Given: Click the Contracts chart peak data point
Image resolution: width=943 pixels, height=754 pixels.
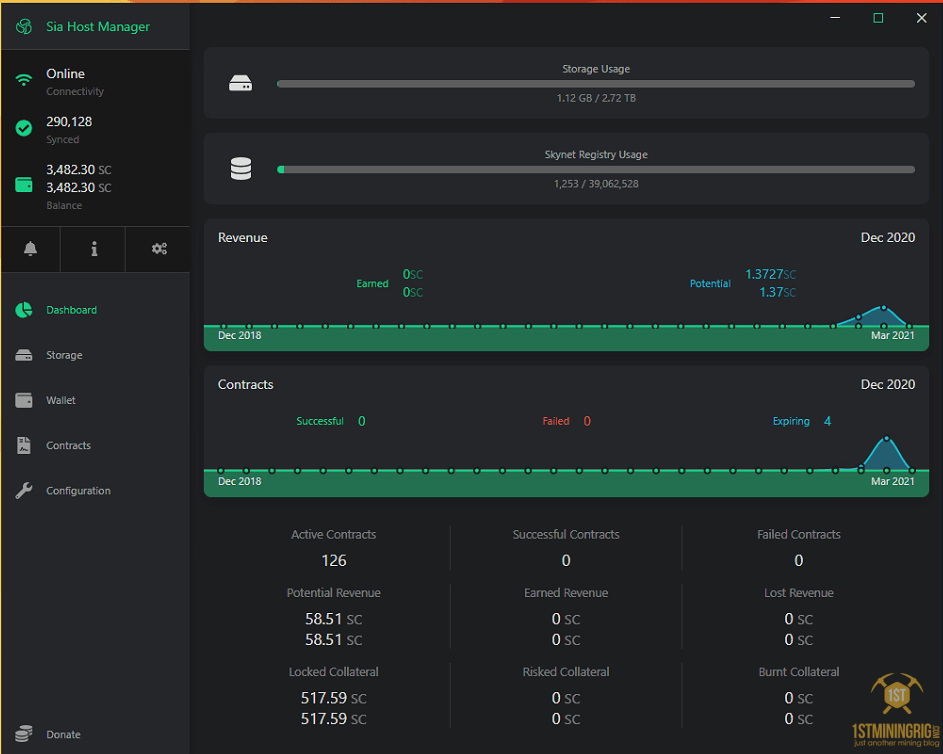Looking at the screenshot, I should tap(886, 438).
